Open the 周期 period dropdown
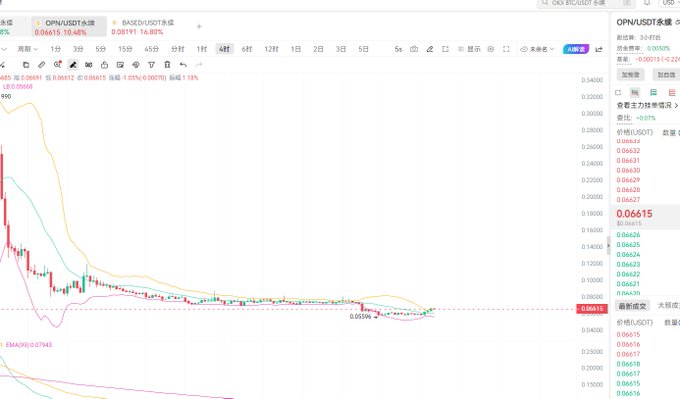Screen dimensions: 680x399 click(28, 49)
